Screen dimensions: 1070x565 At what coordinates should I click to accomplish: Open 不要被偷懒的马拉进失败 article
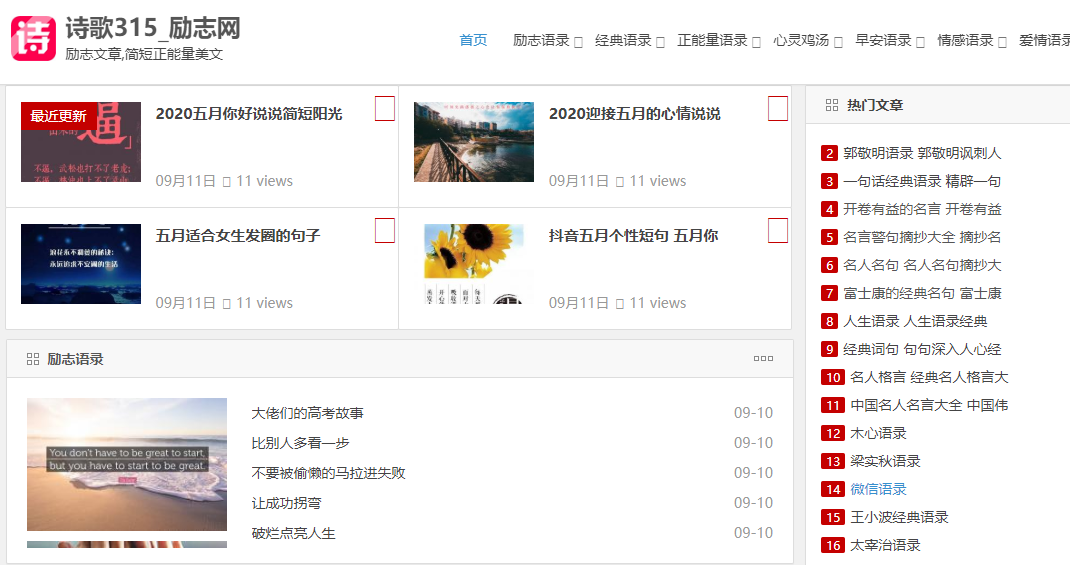coord(328,473)
